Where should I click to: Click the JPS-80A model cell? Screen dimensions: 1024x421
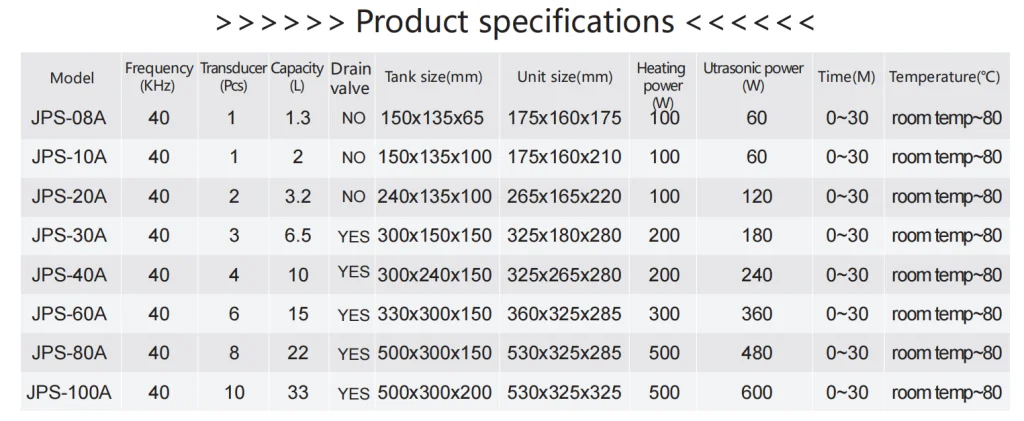pyautogui.click(x=69, y=353)
